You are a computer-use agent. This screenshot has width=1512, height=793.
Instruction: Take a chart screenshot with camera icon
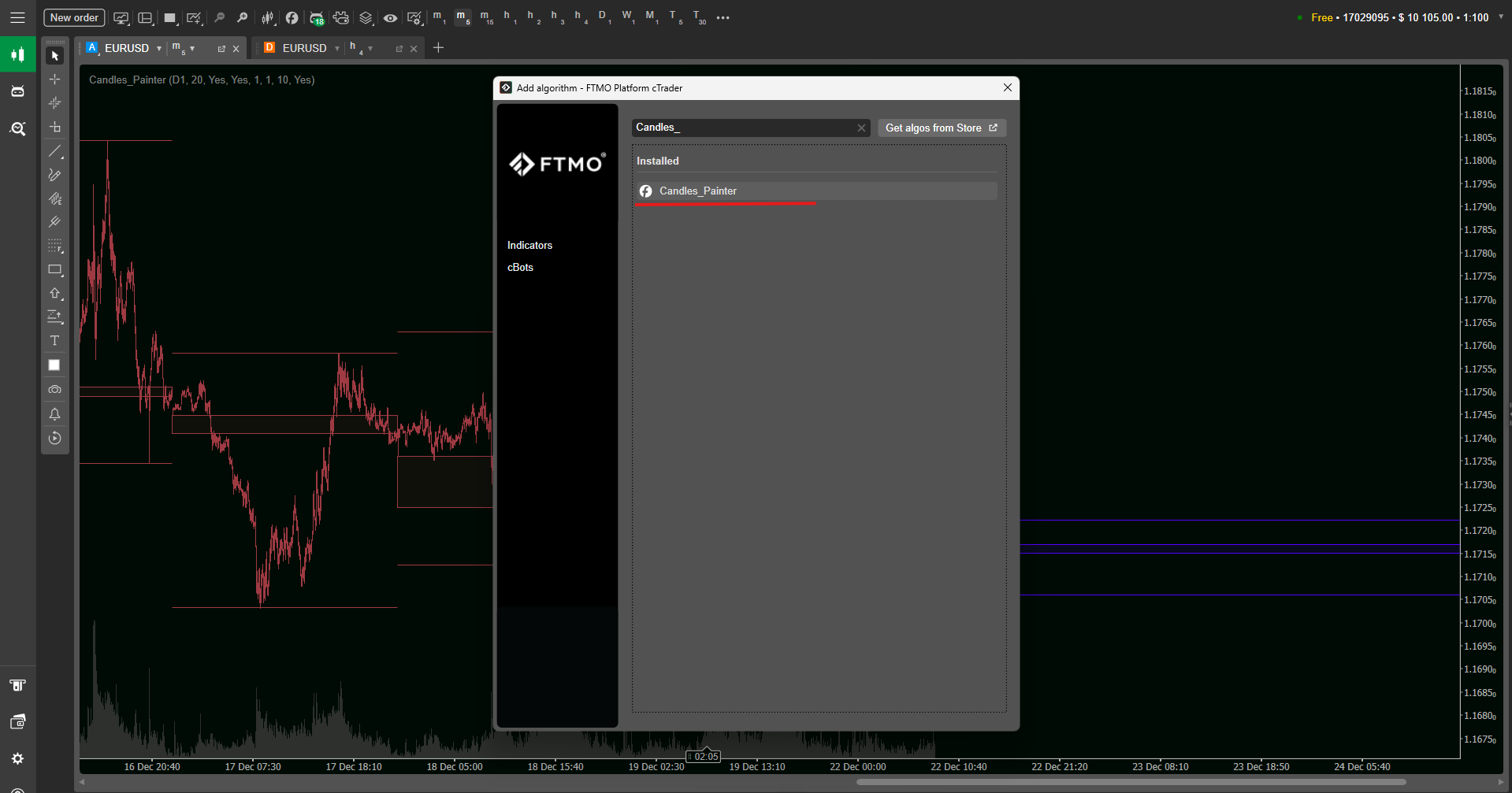[x=54, y=390]
